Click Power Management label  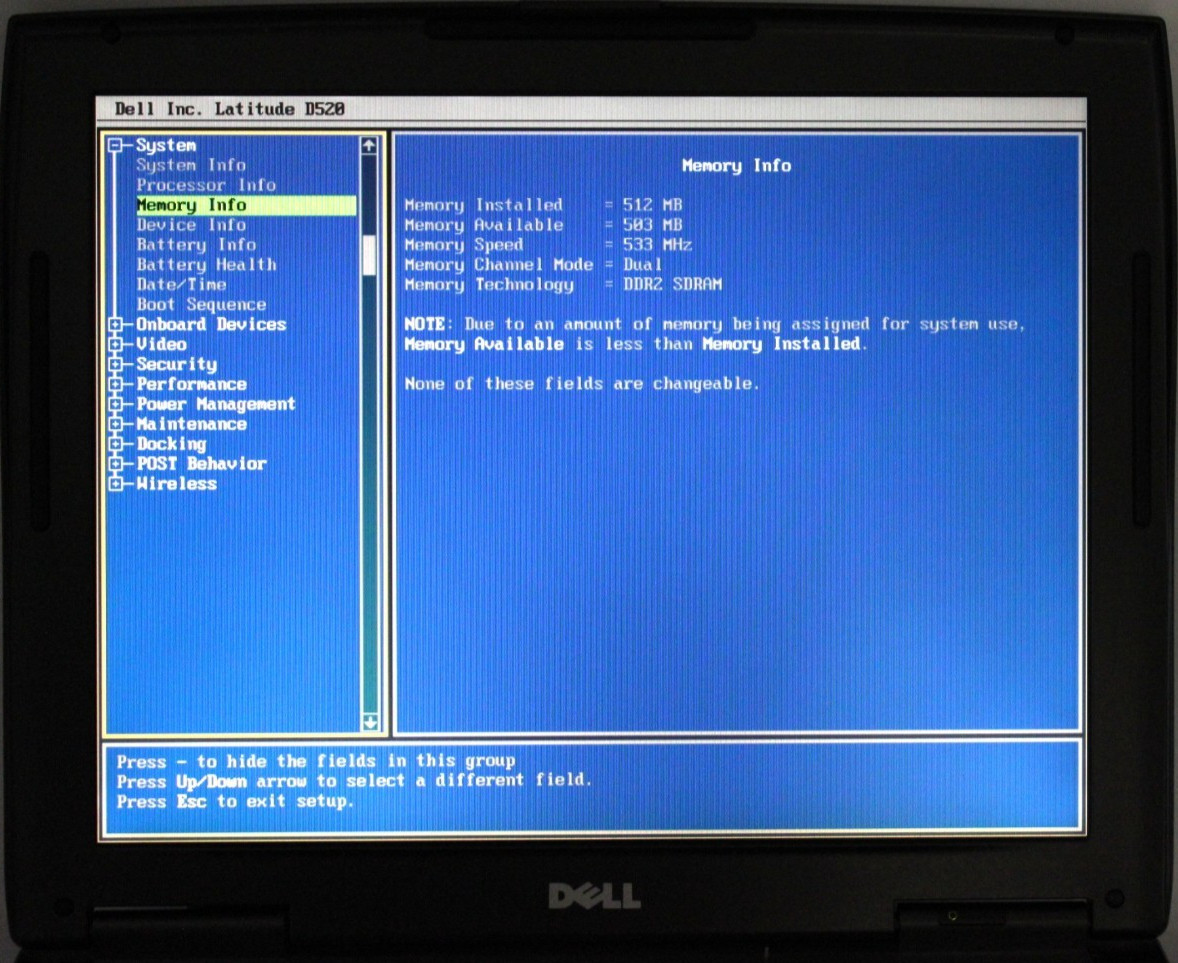216,404
